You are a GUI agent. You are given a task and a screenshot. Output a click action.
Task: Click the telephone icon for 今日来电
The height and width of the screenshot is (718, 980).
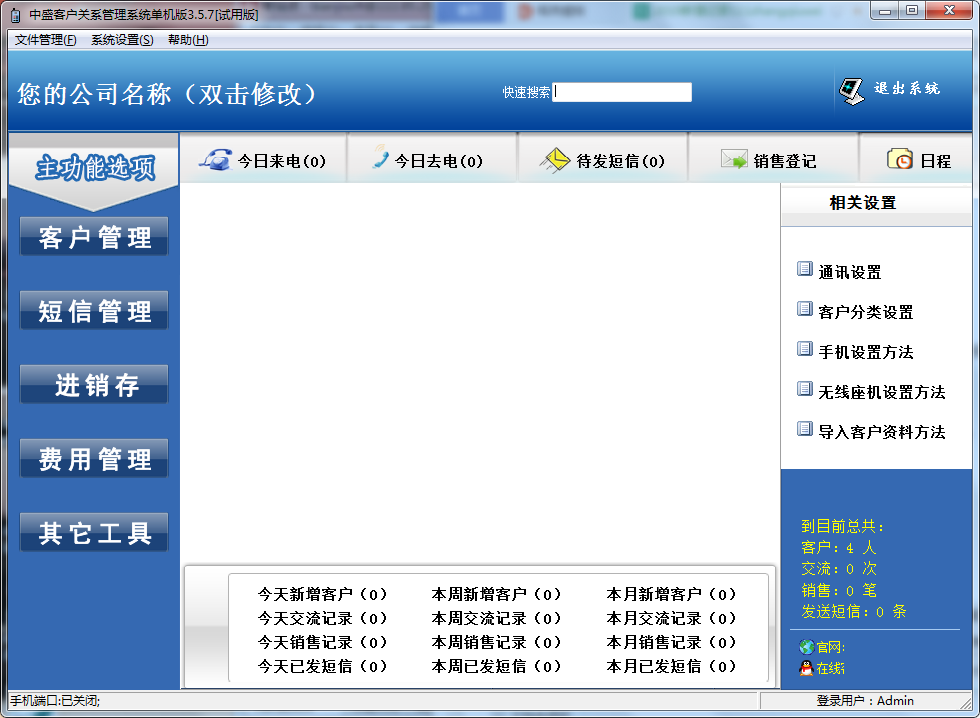click(x=216, y=160)
